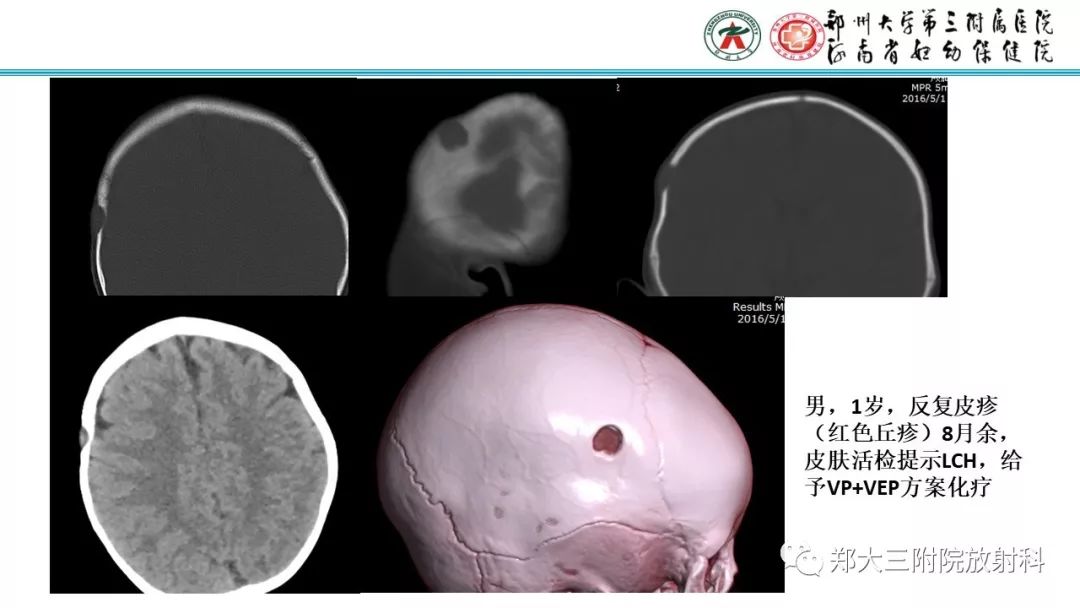
Task: Open the axial brain soft-tissue CT image
Action: pos(205,445)
